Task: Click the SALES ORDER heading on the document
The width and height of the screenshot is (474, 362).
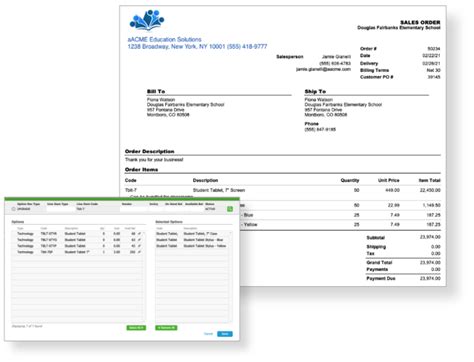Action: [420, 22]
